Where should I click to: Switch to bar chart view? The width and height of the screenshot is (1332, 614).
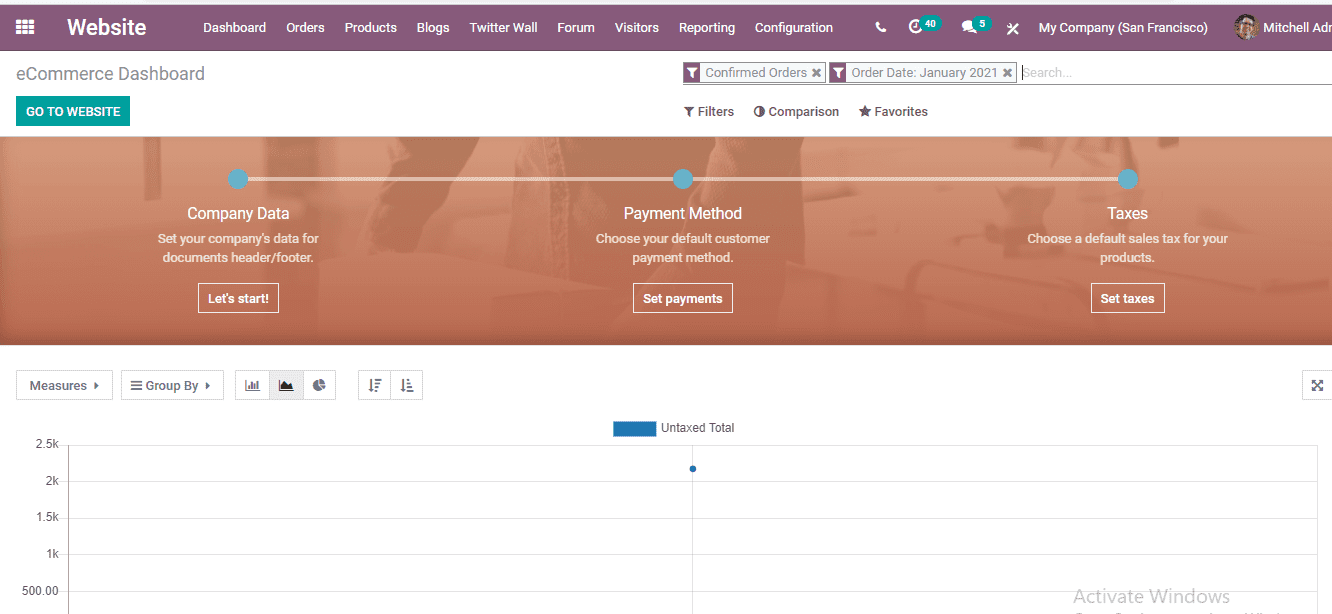click(252, 385)
